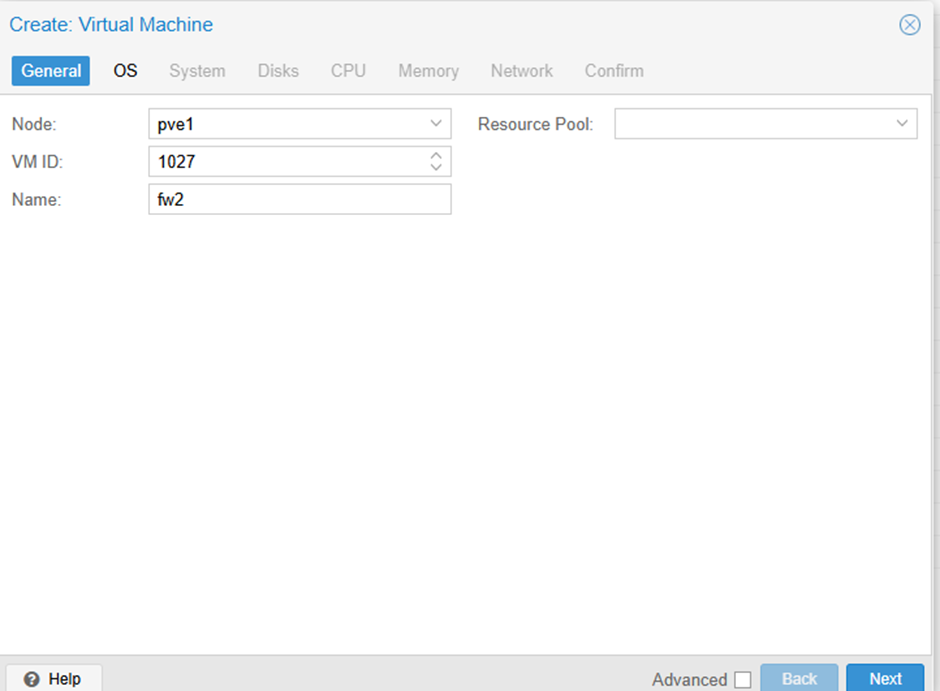Switch to the CPU tab
The image size is (940, 691).
click(348, 71)
